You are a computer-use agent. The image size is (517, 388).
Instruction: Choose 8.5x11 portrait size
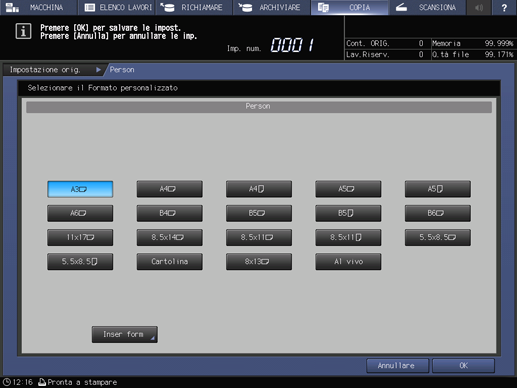click(348, 237)
